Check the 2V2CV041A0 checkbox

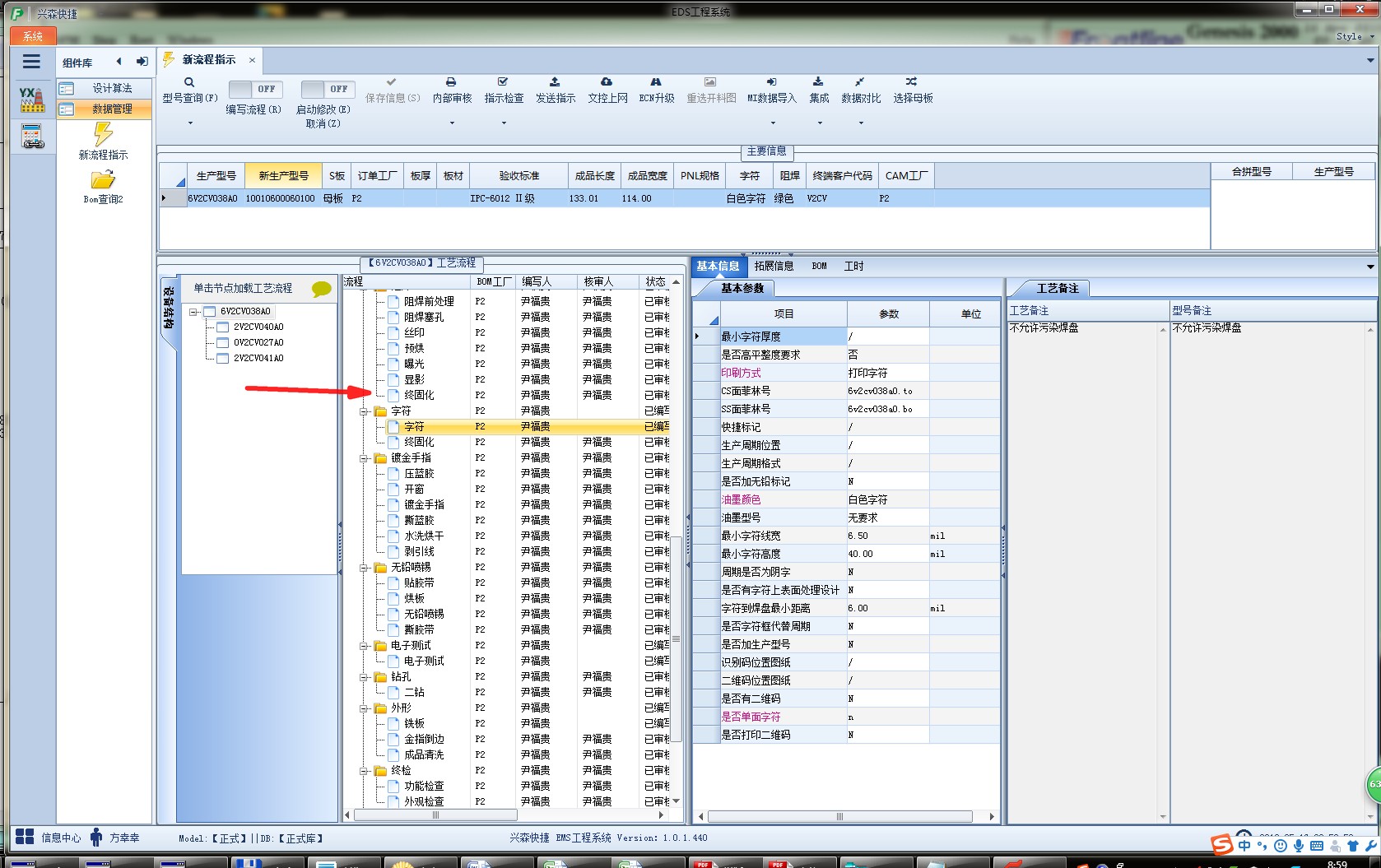click(222, 359)
